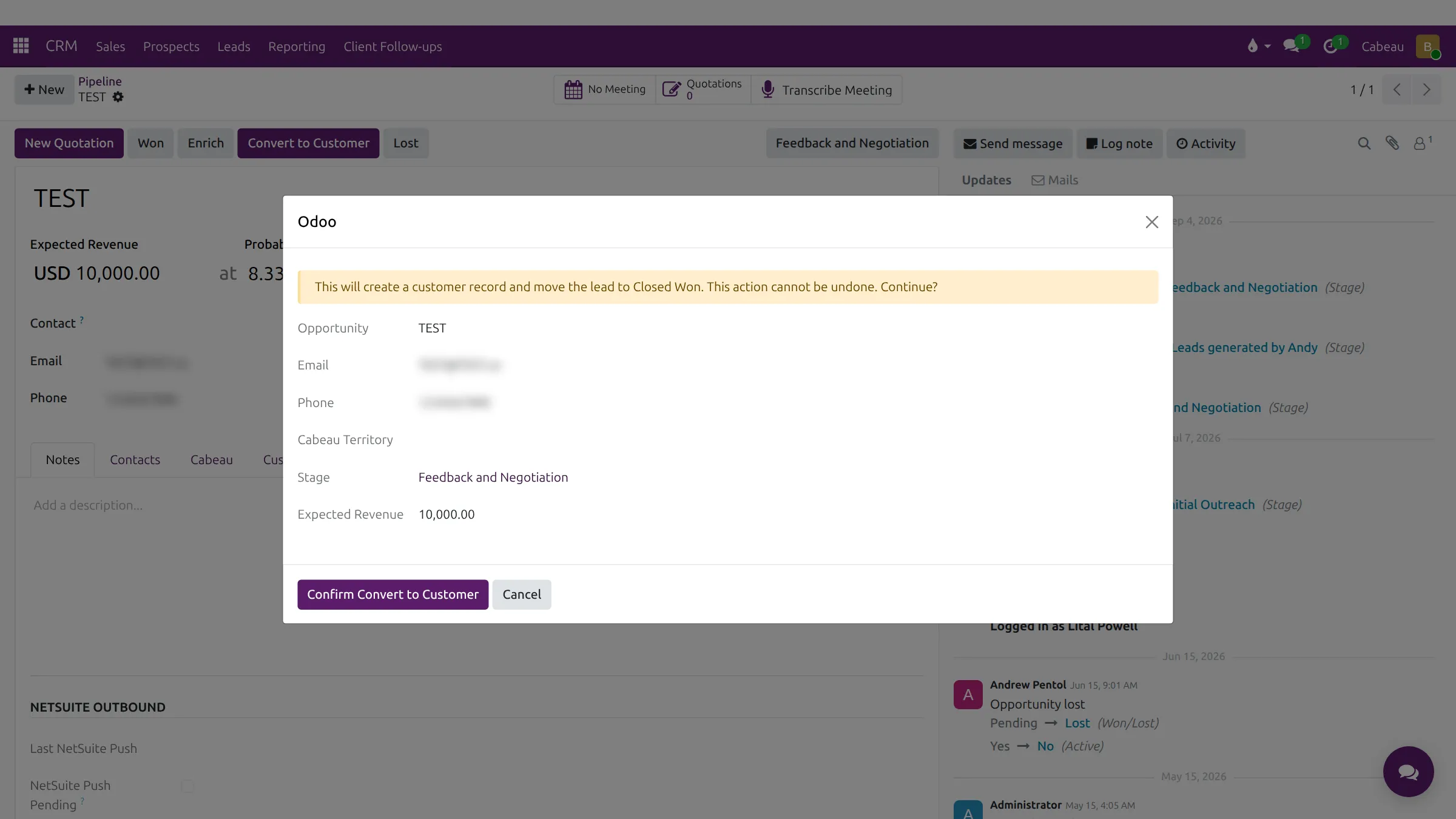This screenshot has width=1456, height=819.
Task: Open the apps grid menu icon
Action: 21,46
